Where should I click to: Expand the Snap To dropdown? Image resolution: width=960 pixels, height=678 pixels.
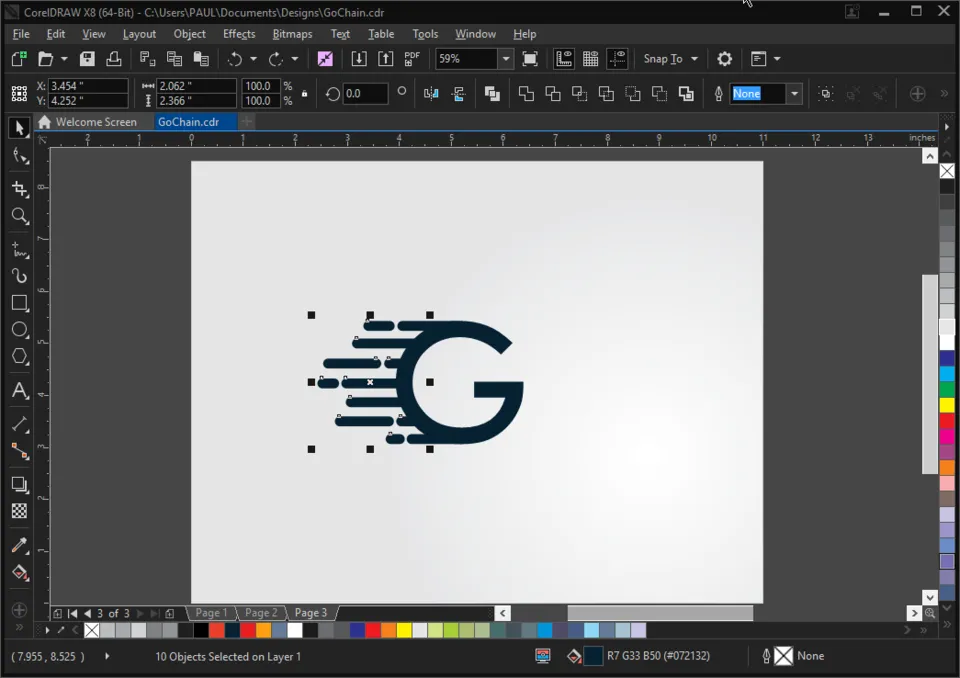coord(694,59)
